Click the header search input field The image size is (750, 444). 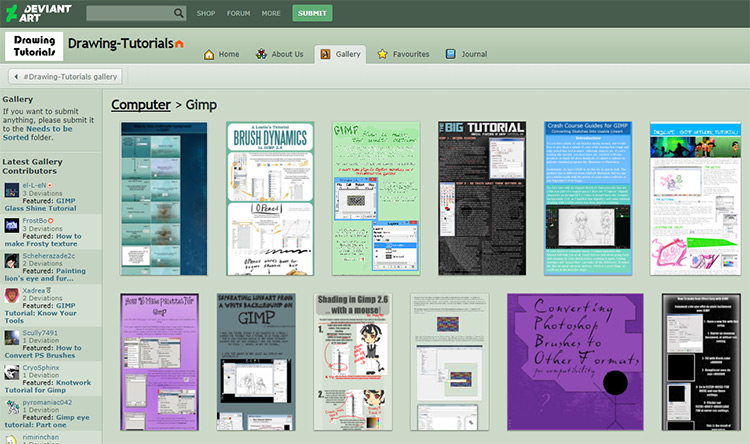(130, 13)
